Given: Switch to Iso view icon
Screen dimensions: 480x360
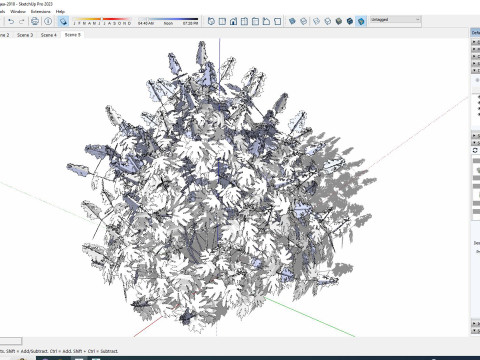Looking at the screenshot, I should 211,21.
